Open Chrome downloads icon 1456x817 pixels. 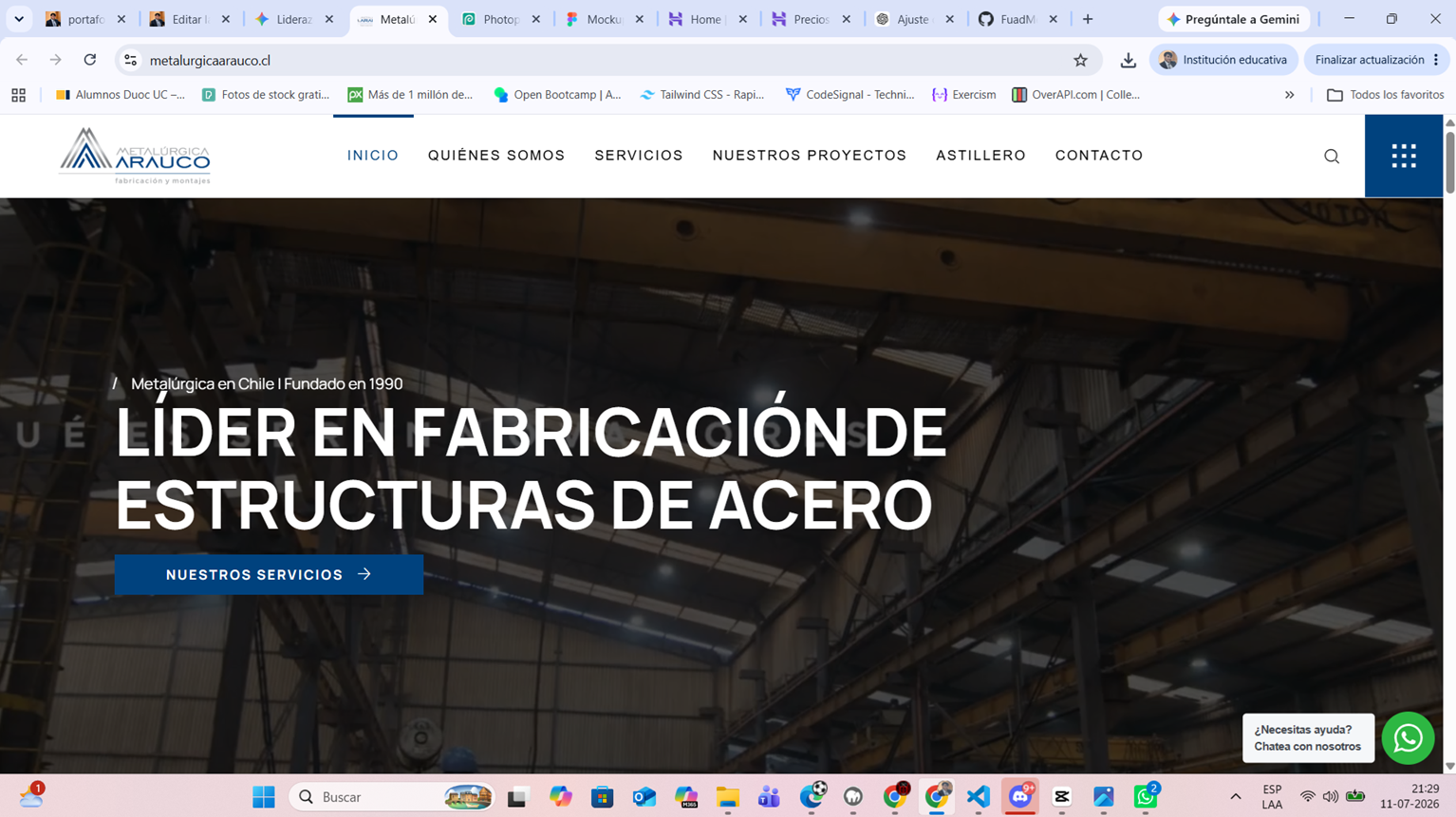1128,60
